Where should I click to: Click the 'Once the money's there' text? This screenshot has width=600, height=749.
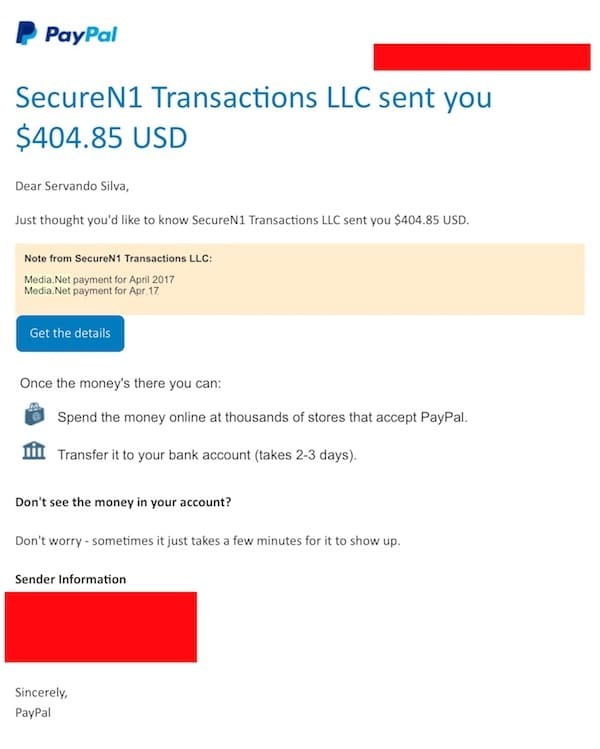(121, 383)
